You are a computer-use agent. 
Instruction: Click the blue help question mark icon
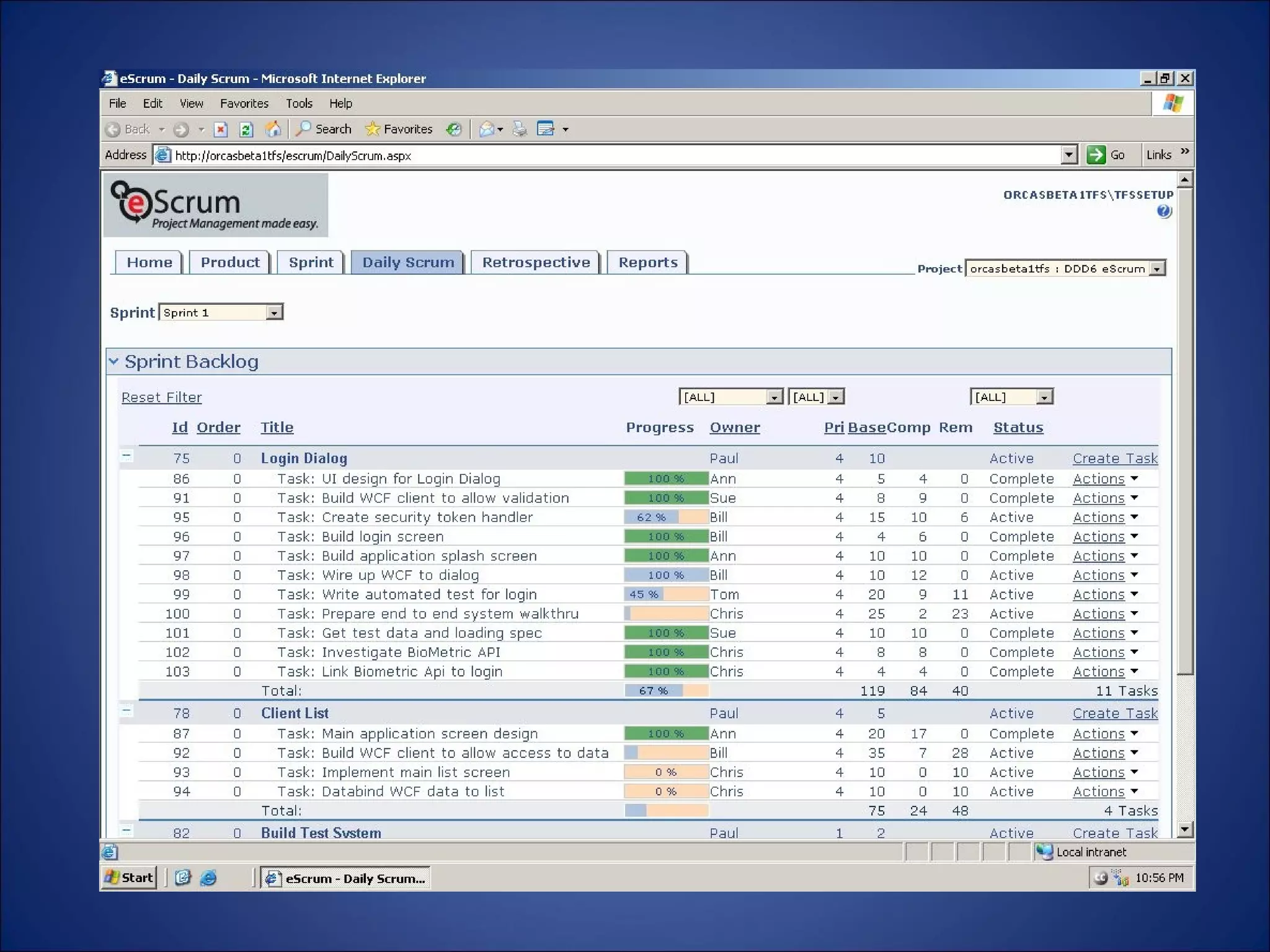point(1164,211)
